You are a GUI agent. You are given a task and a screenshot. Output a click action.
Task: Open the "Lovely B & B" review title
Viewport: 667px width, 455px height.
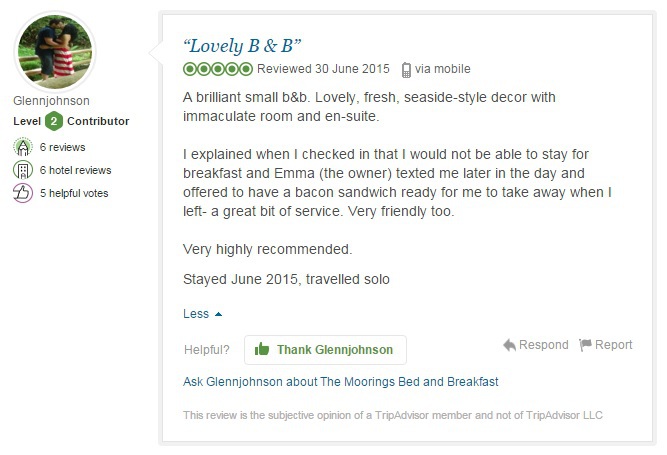pos(242,45)
